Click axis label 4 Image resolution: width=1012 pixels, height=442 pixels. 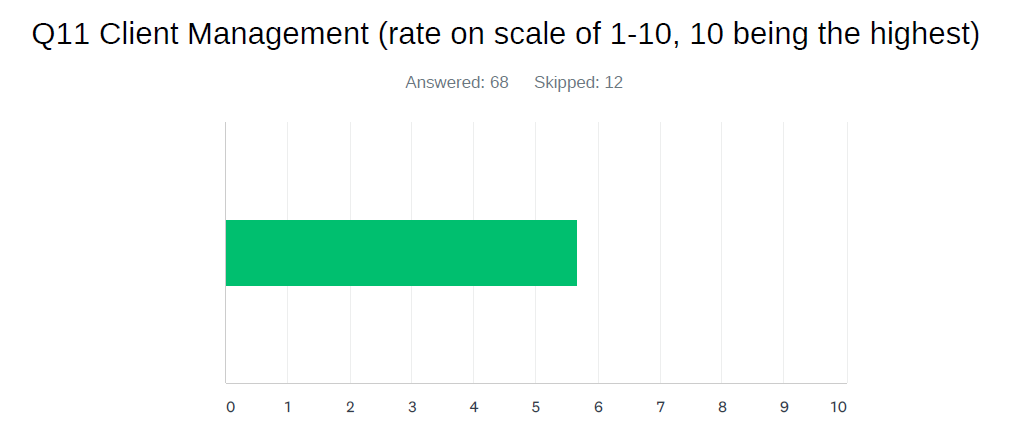point(474,407)
